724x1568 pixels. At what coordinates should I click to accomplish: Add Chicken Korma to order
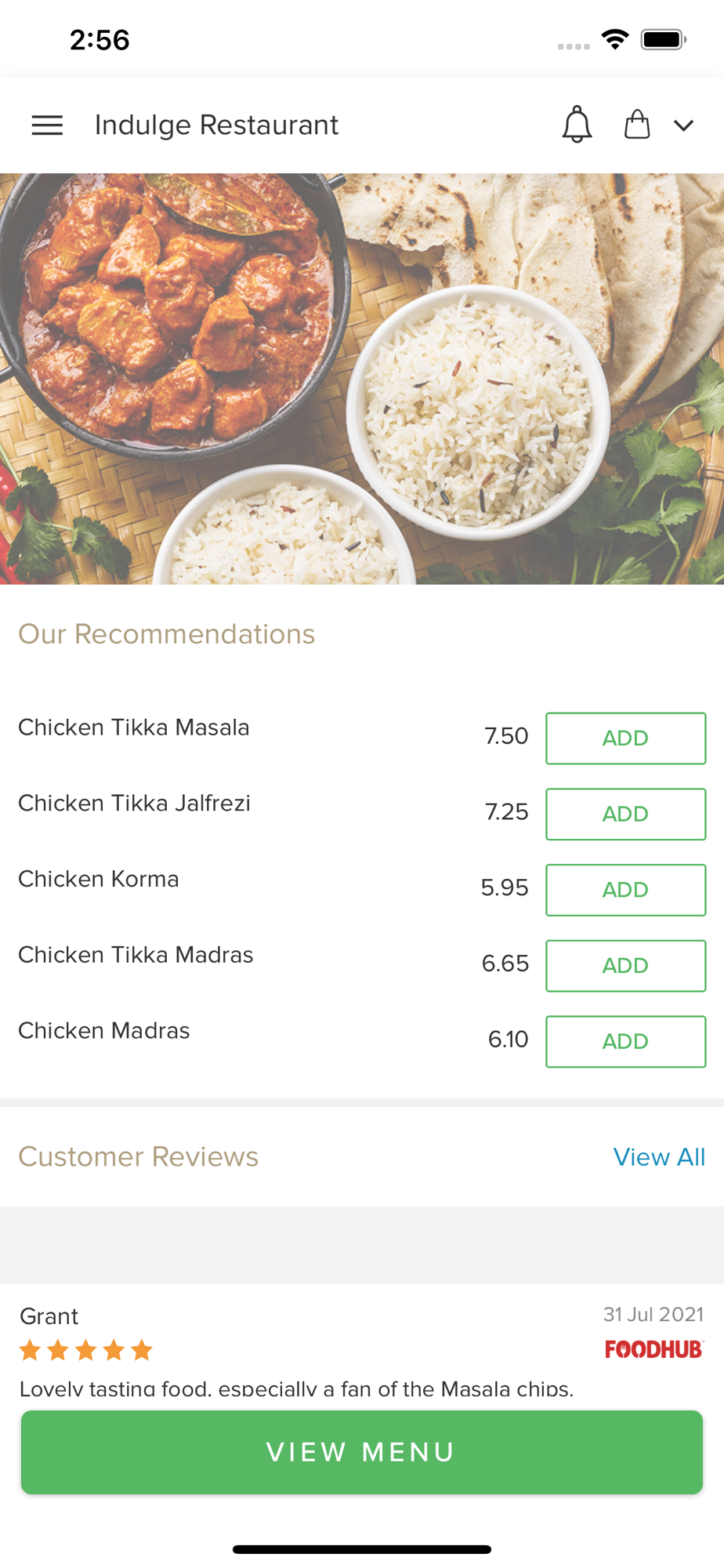(625, 890)
